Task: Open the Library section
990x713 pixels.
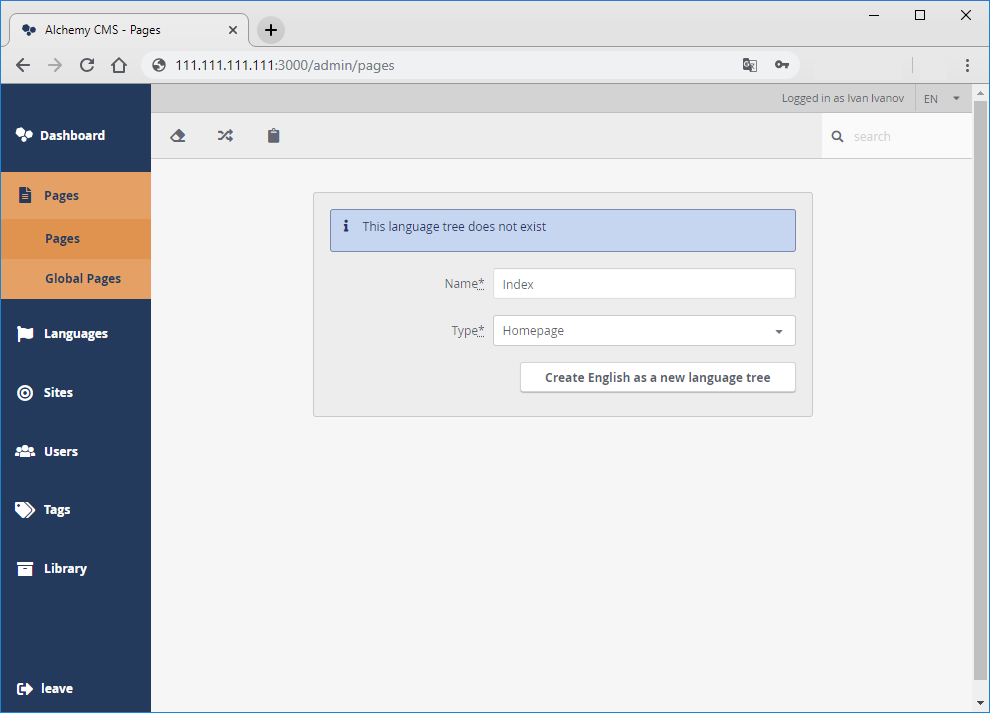Action: point(65,569)
